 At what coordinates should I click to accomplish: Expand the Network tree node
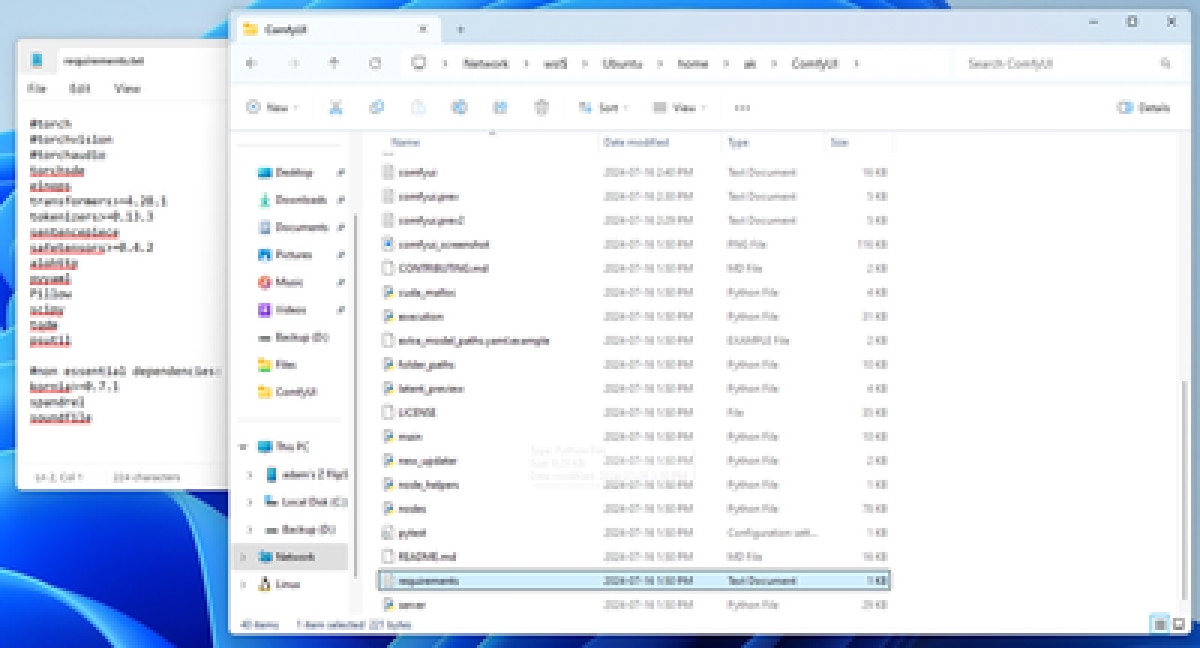tap(243, 556)
